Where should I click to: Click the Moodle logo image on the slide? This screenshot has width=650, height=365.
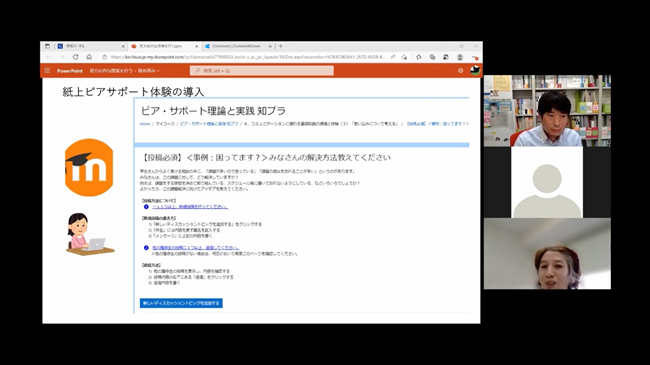[89, 168]
